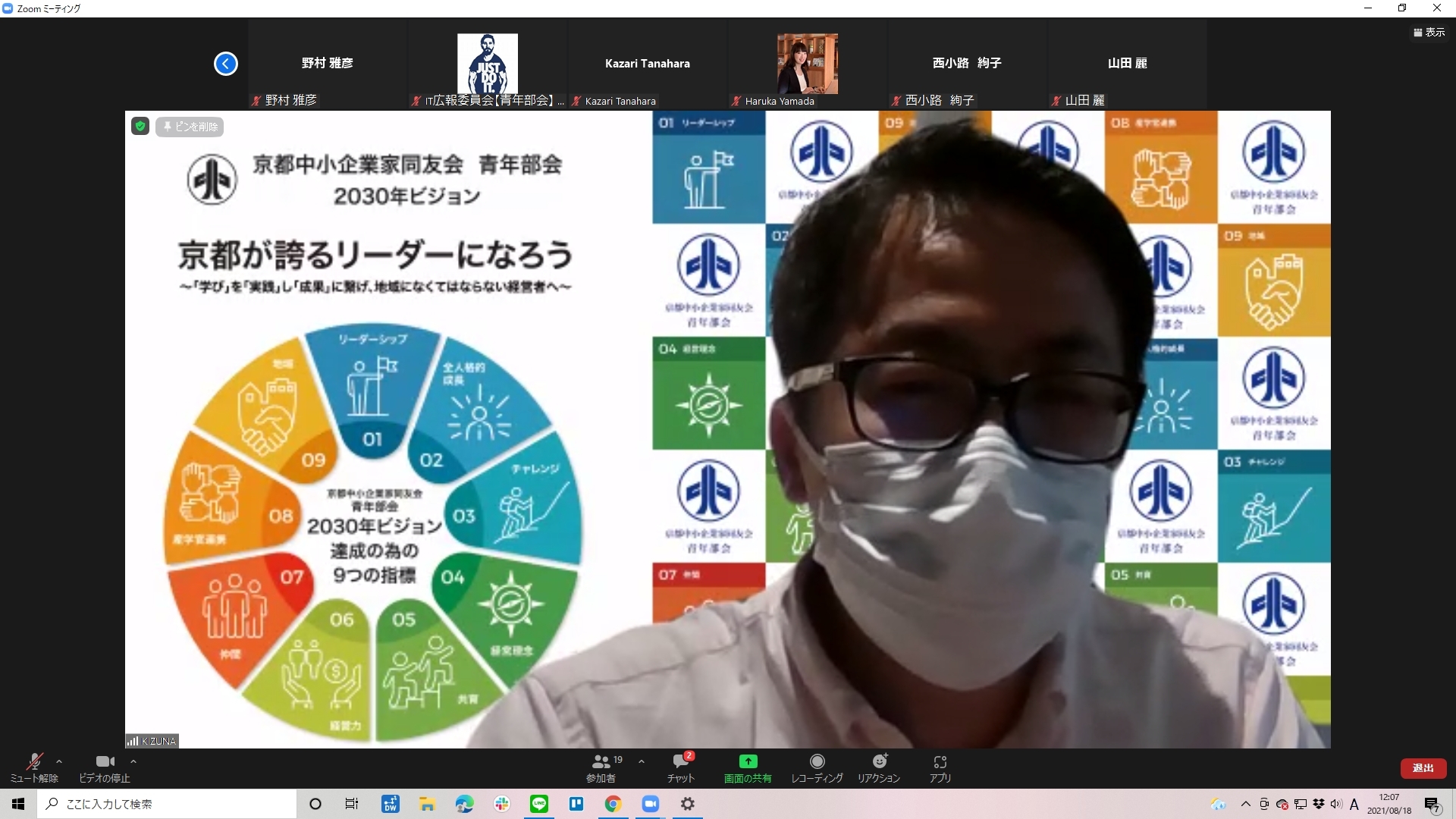This screenshot has height=819, width=1456.
Task: Focus the taskbar search box
Action: click(167, 804)
